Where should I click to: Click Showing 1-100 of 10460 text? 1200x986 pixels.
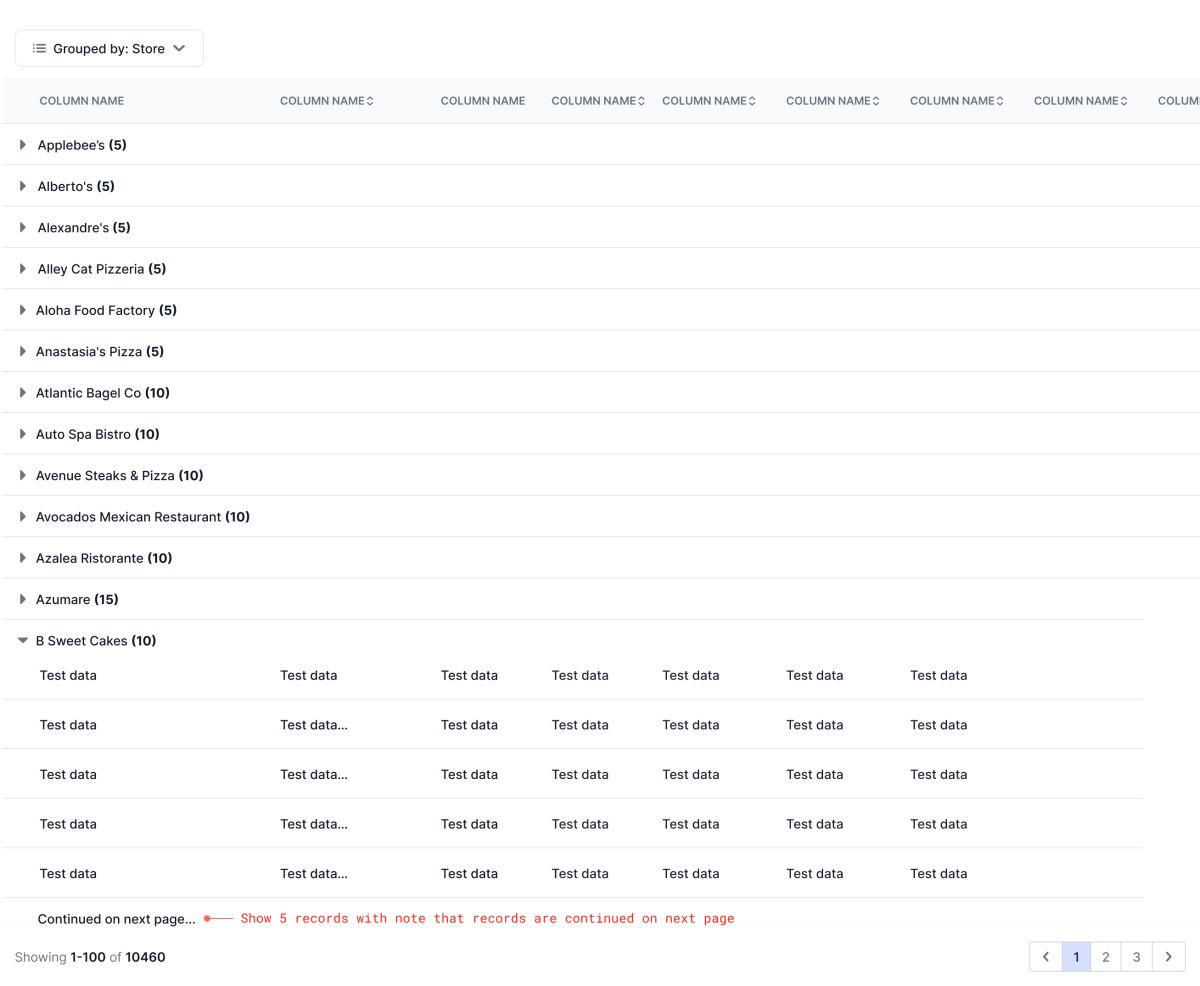point(90,957)
